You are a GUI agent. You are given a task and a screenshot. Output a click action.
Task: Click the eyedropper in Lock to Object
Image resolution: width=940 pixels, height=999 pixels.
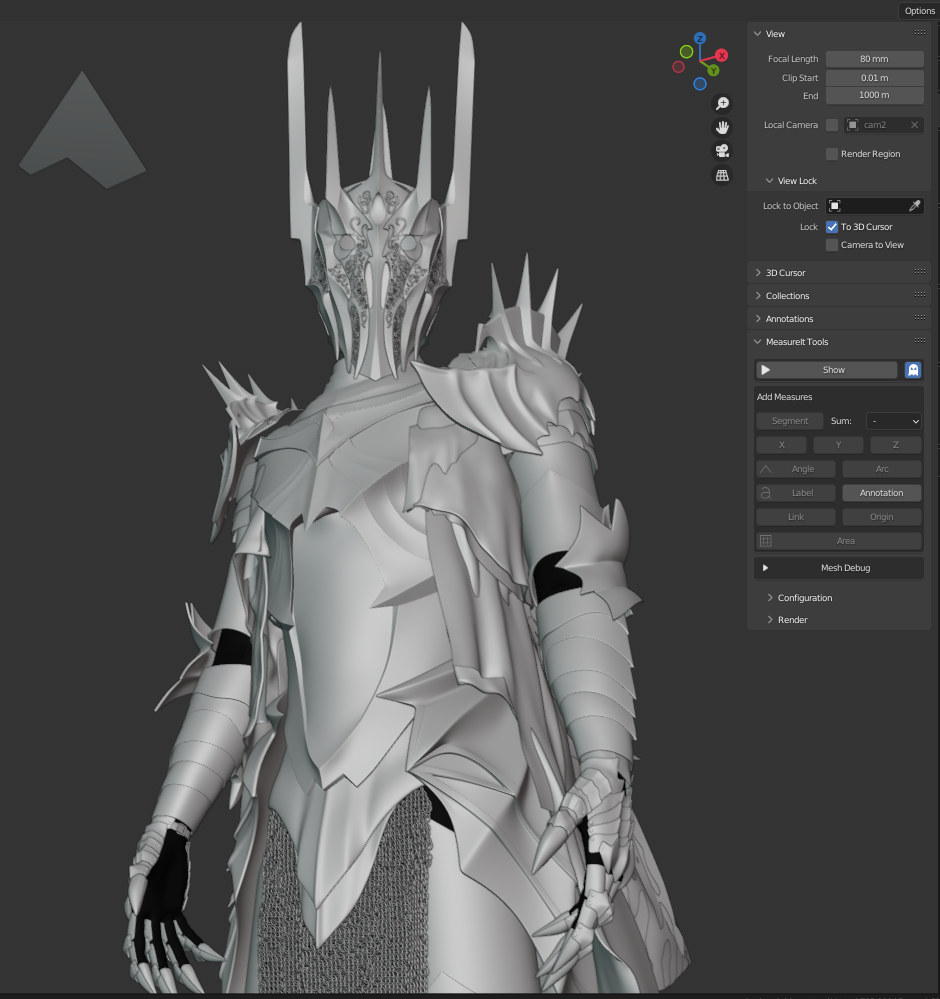click(915, 206)
